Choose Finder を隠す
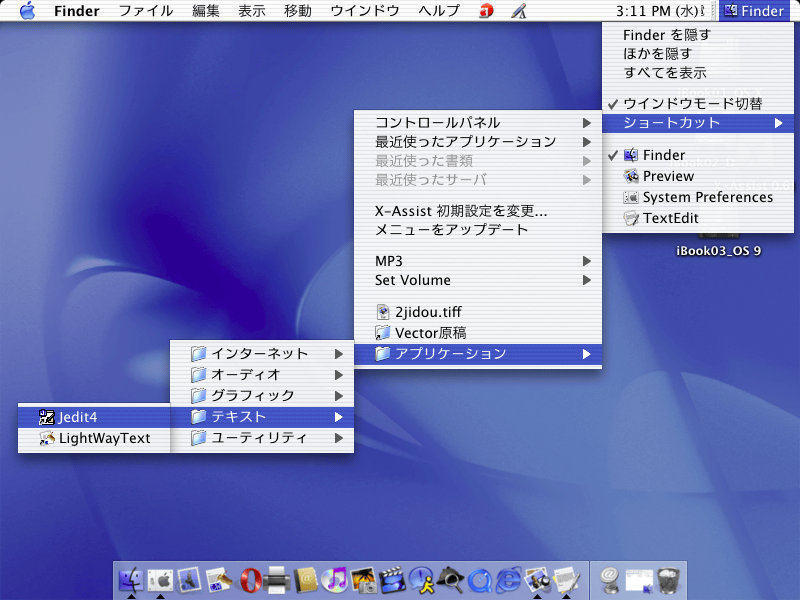This screenshot has width=800, height=600. pyautogui.click(x=698, y=35)
